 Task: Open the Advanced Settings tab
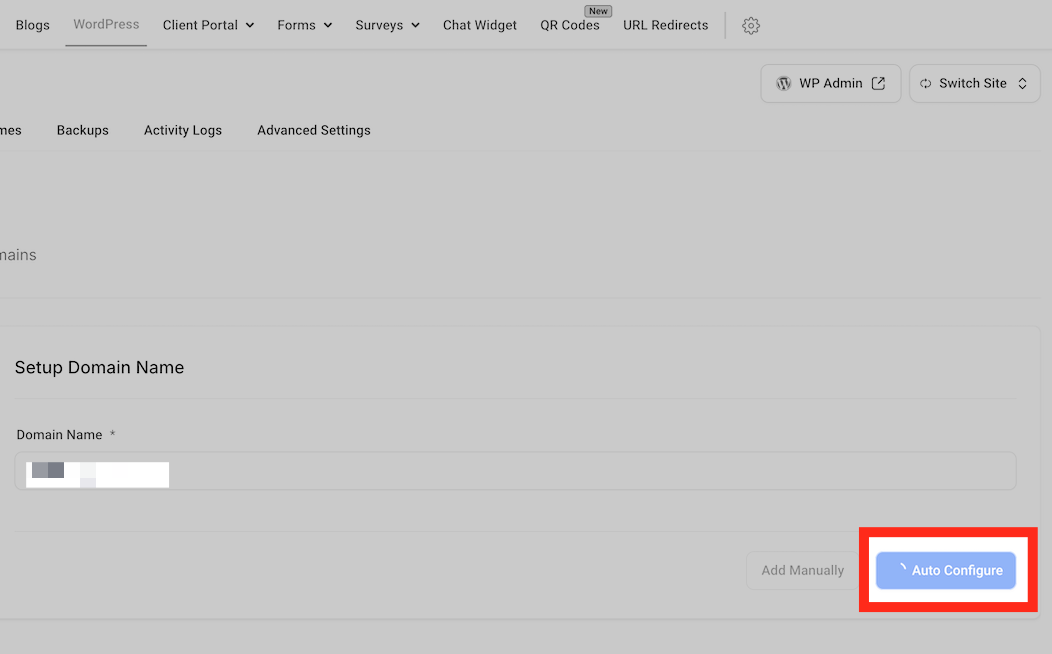pyautogui.click(x=313, y=130)
